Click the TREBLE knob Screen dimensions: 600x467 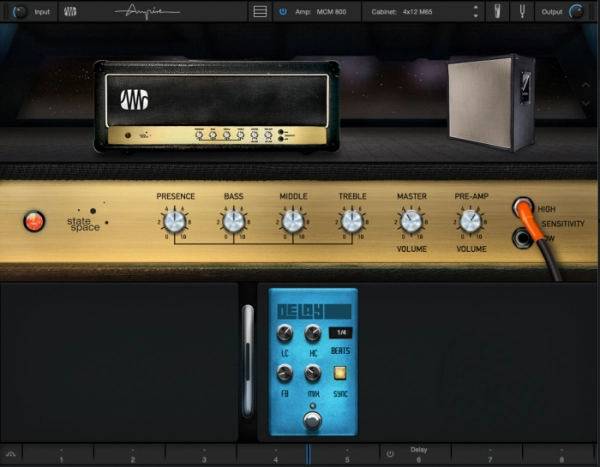352,222
